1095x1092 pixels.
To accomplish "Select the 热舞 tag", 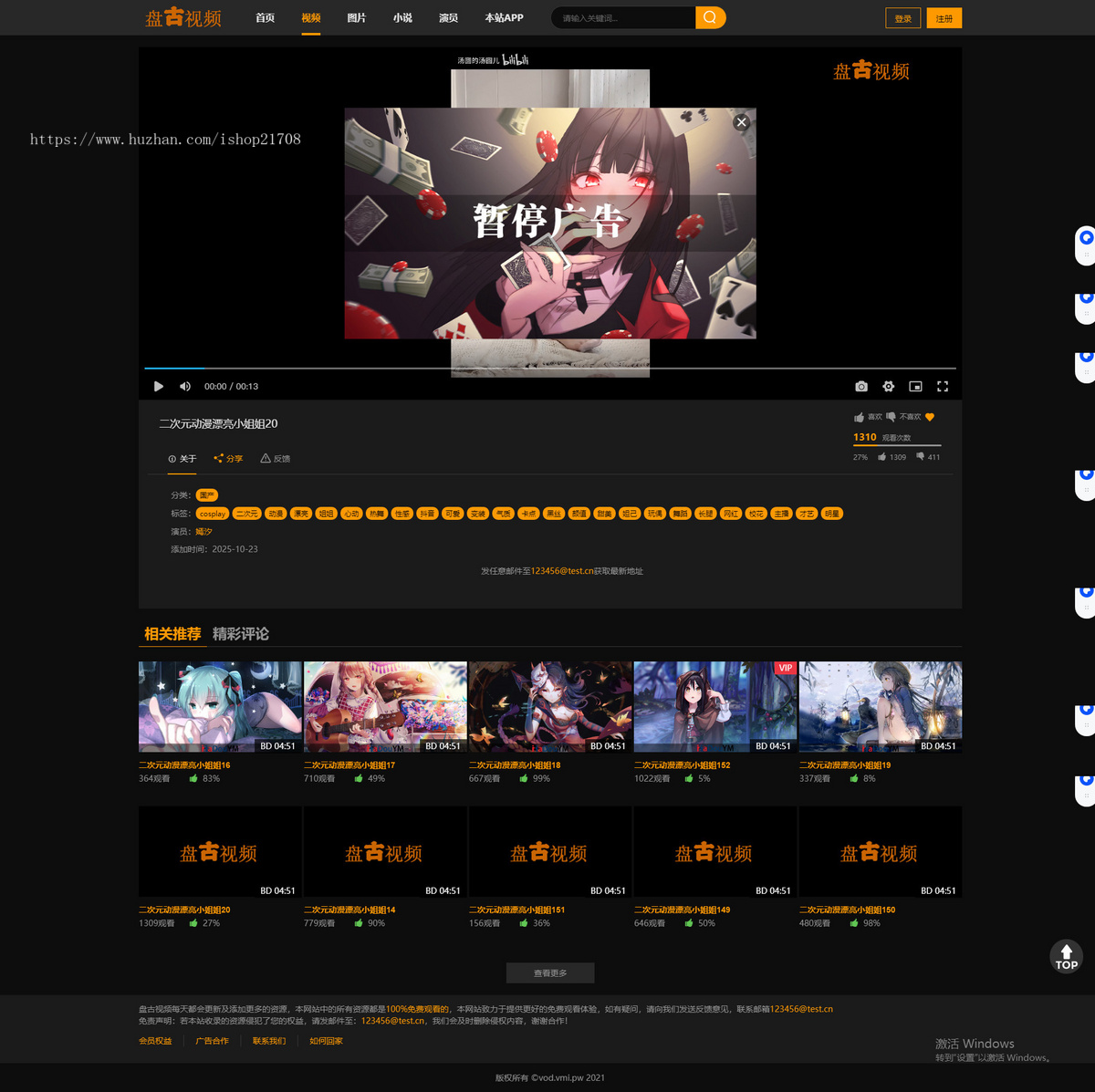I will [377, 514].
